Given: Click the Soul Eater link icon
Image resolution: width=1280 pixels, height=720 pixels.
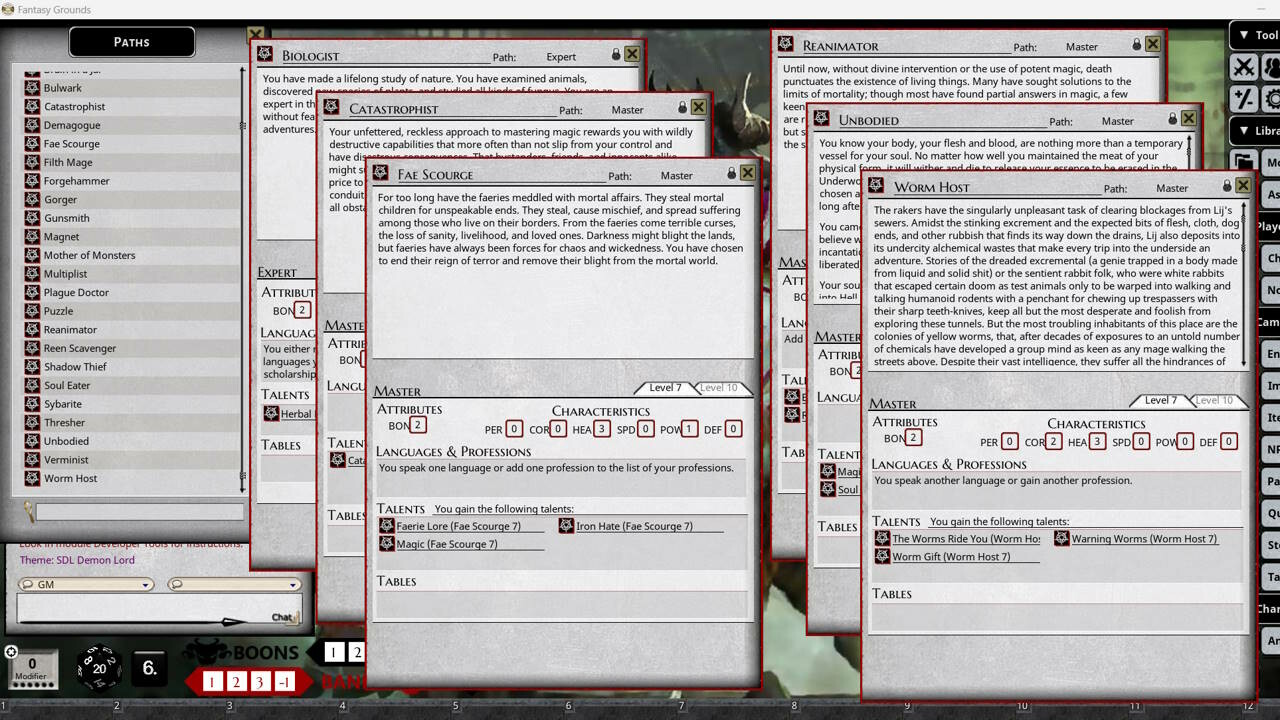Looking at the screenshot, I should pos(32,385).
